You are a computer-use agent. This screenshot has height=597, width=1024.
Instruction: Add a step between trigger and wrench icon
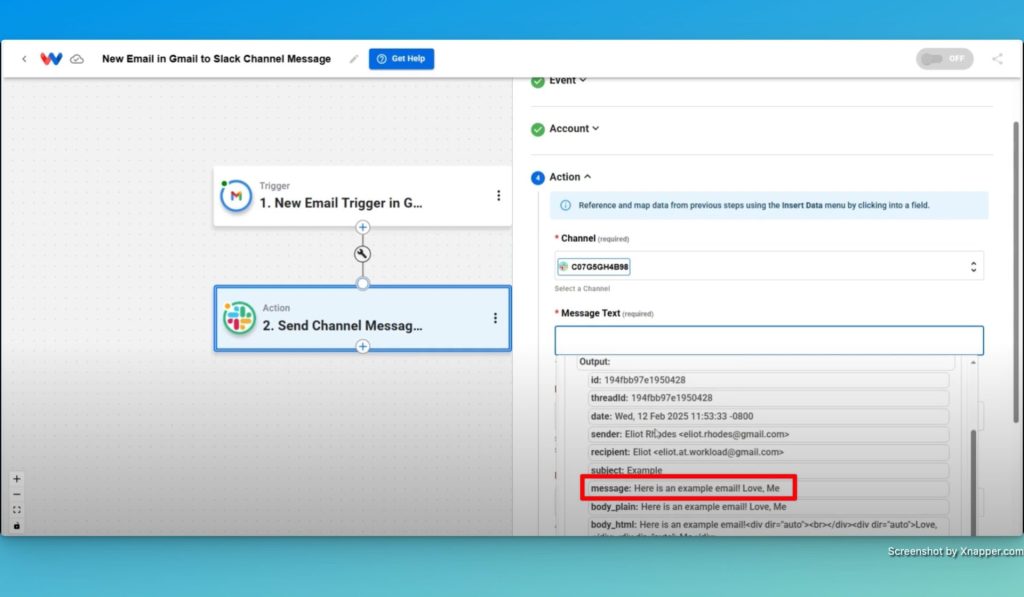362,227
